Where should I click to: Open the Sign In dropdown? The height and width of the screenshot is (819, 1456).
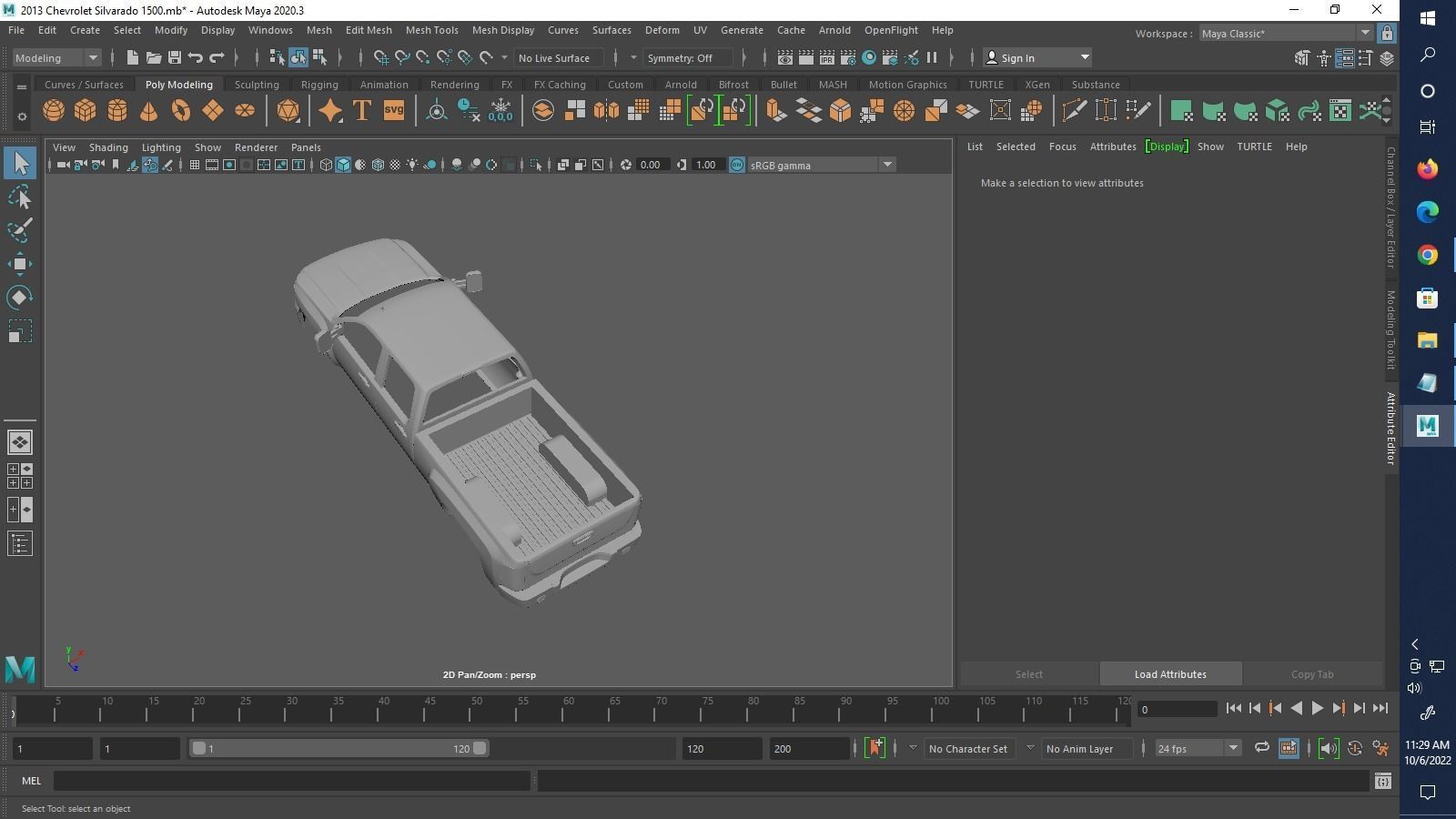coord(1037,57)
